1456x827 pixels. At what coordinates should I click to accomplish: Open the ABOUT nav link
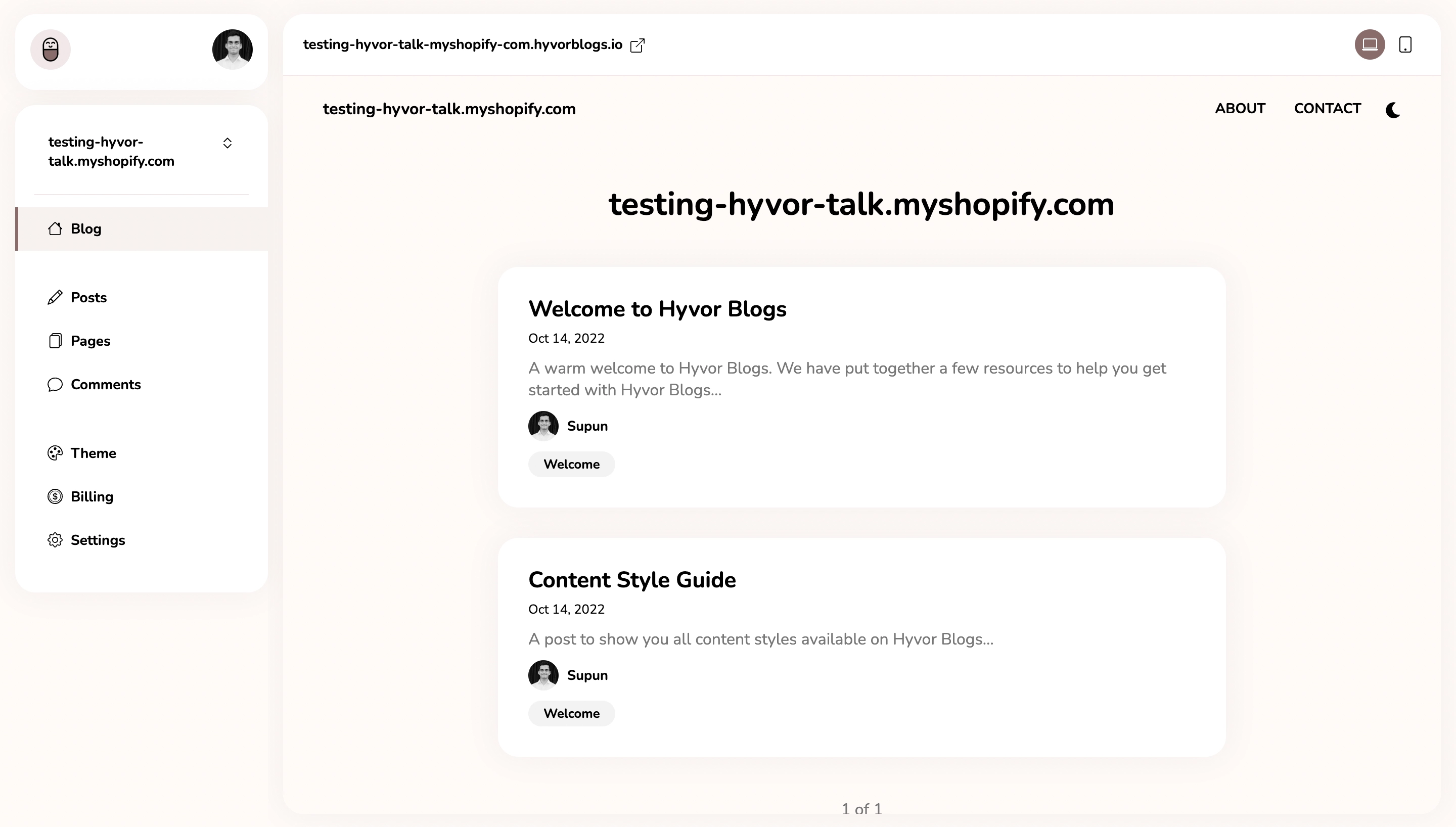click(x=1240, y=109)
